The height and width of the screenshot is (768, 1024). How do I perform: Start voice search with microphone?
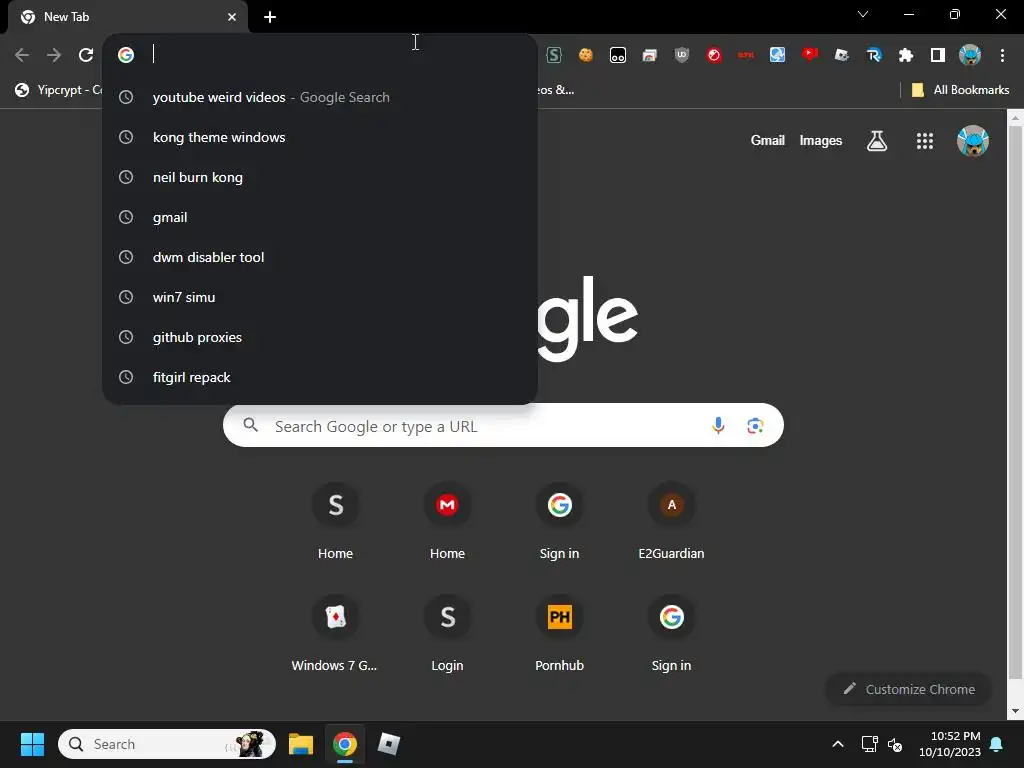718,426
